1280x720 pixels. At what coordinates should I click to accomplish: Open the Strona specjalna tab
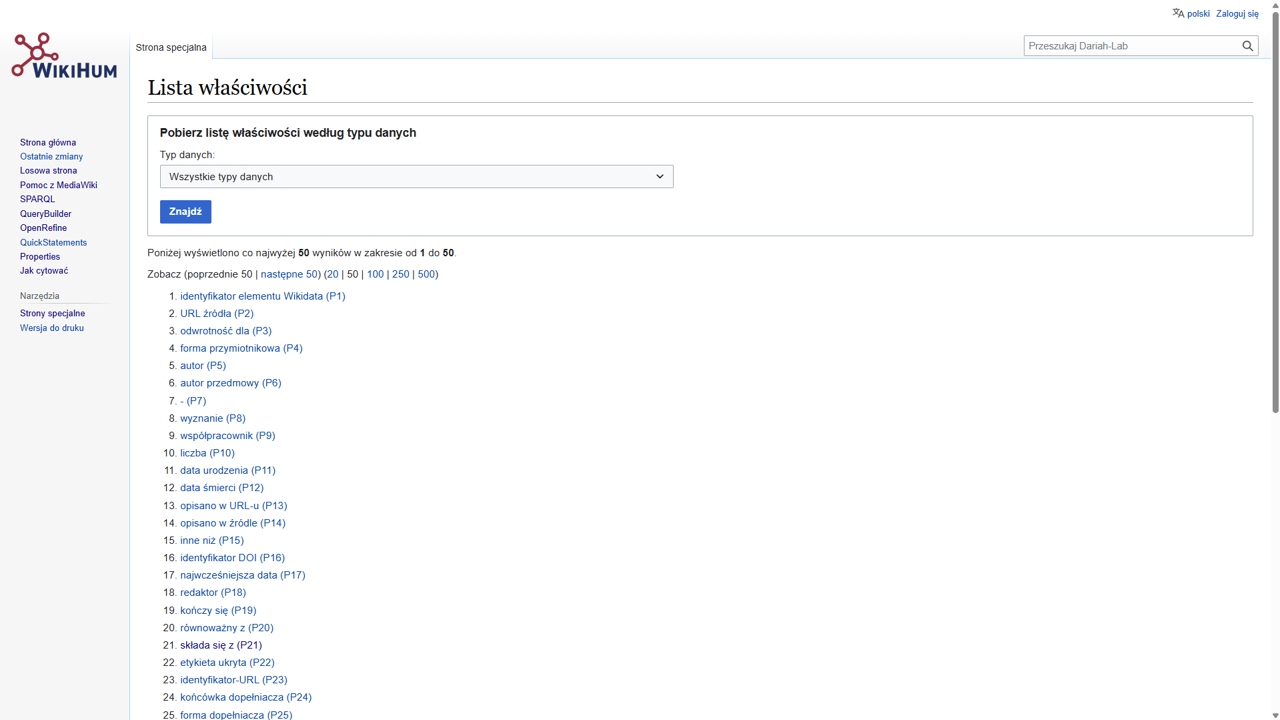[171, 47]
